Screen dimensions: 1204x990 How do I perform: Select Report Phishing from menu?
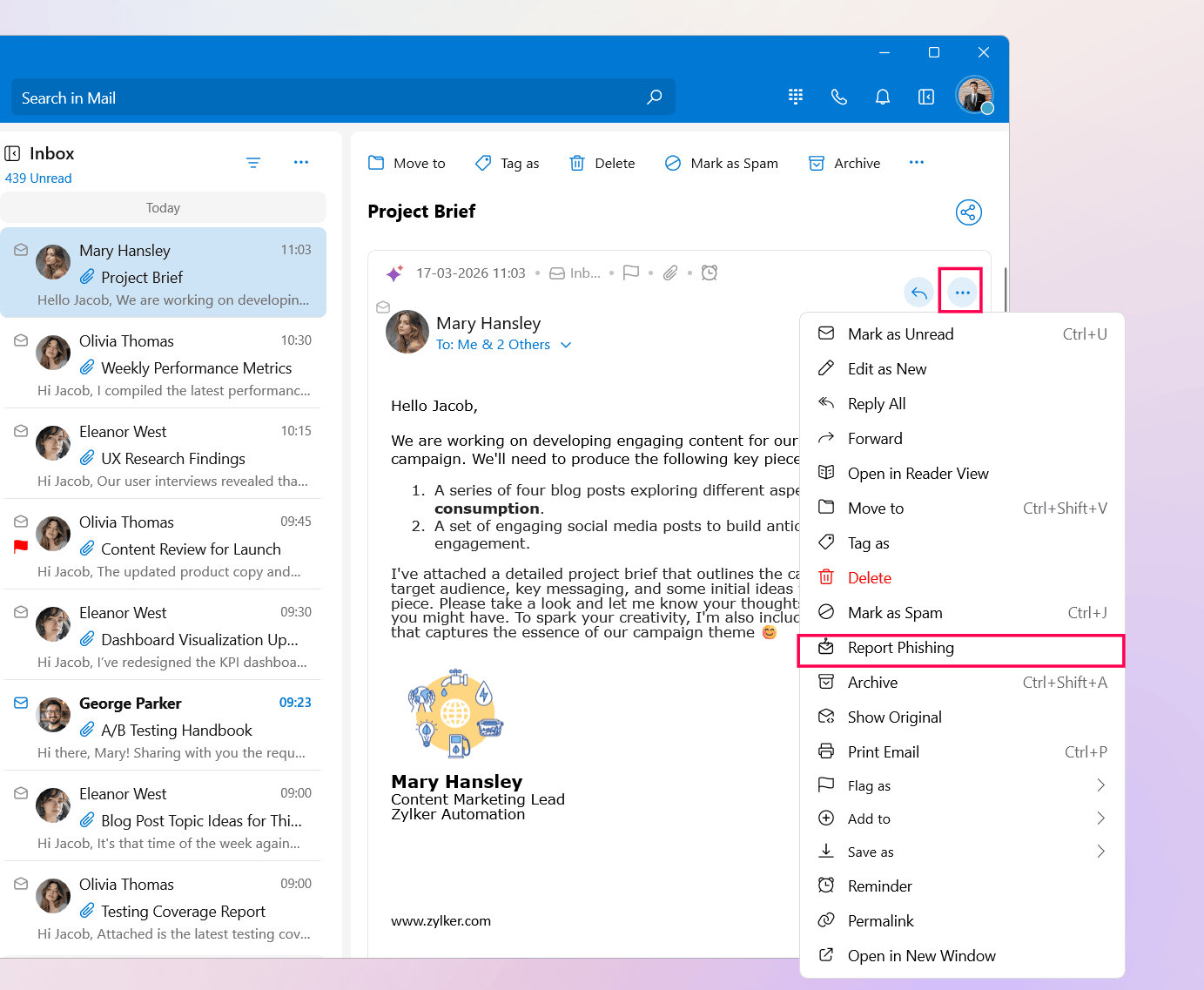coord(900,648)
